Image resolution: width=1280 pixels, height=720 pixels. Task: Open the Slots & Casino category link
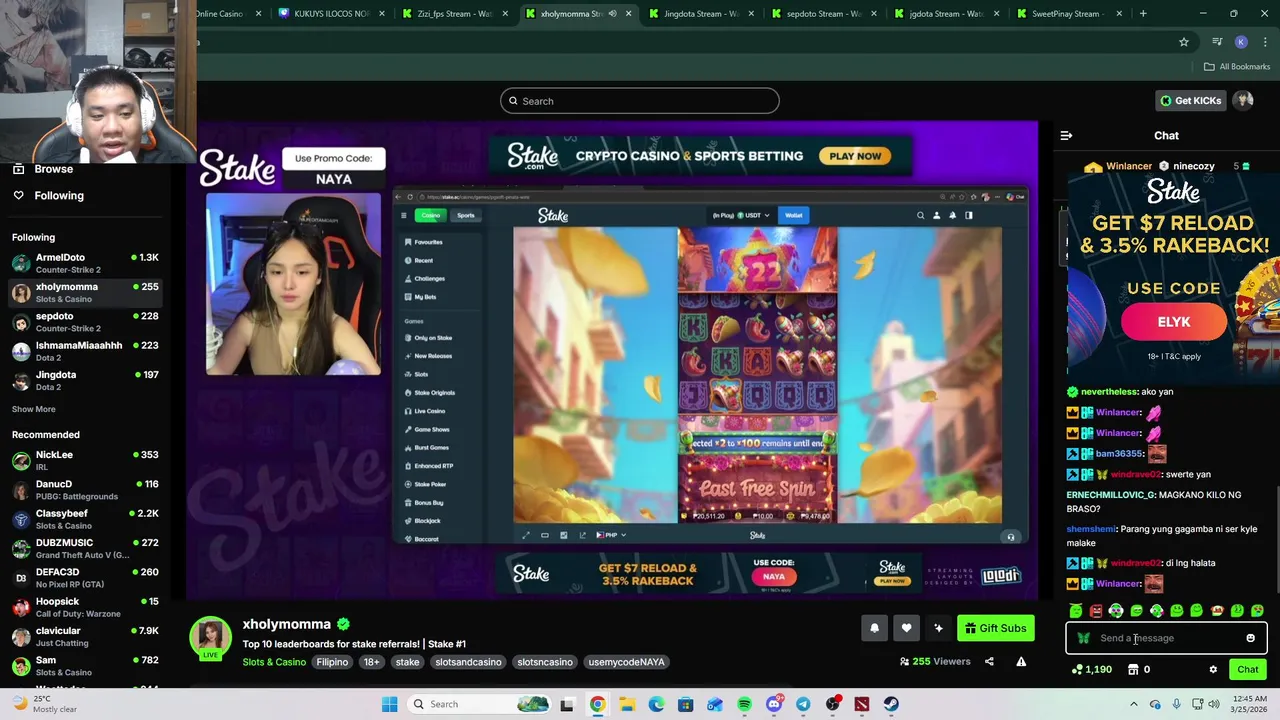[274, 662]
